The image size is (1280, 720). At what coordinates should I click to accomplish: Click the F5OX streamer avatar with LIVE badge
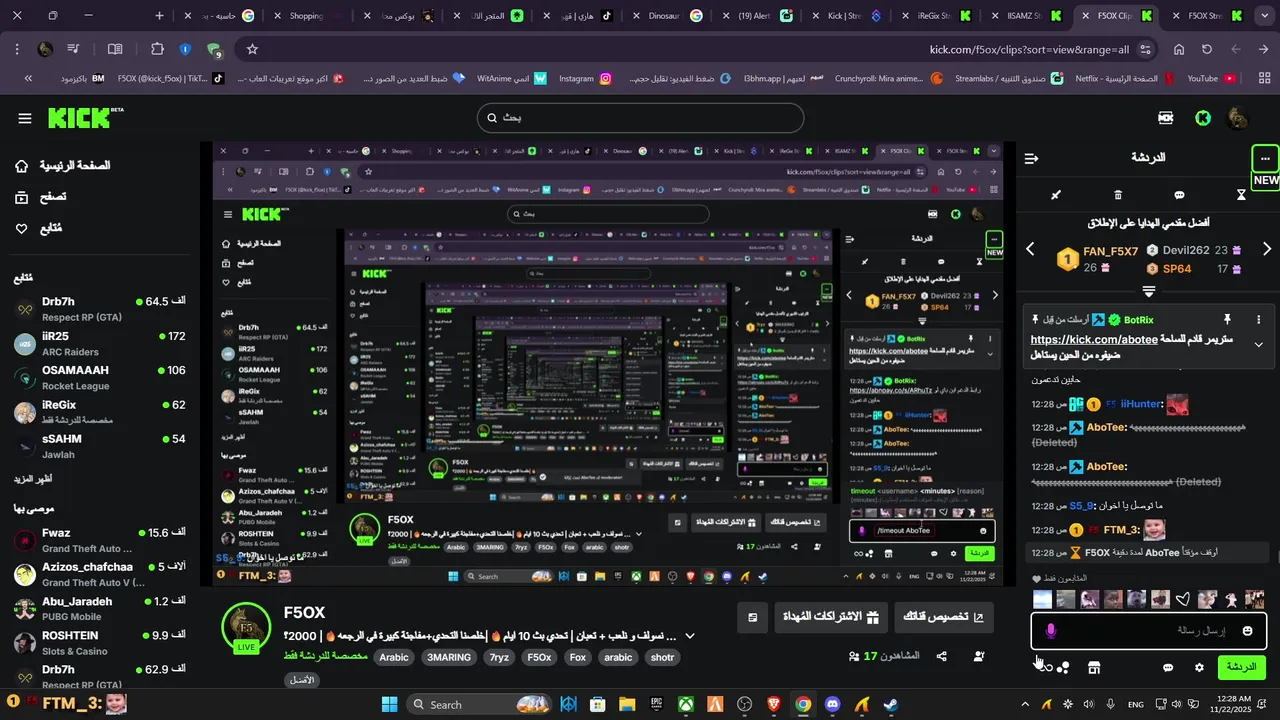246,630
